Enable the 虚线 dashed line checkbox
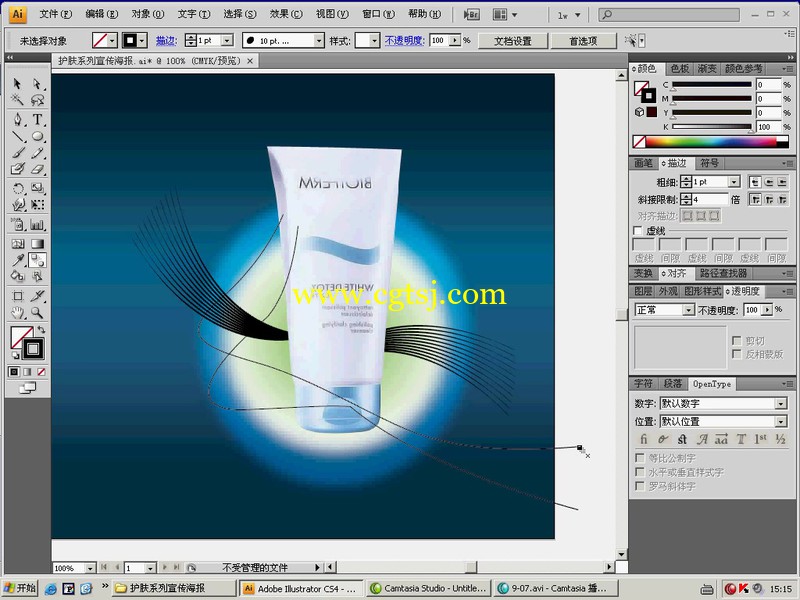The image size is (800, 600). [x=637, y=230]
